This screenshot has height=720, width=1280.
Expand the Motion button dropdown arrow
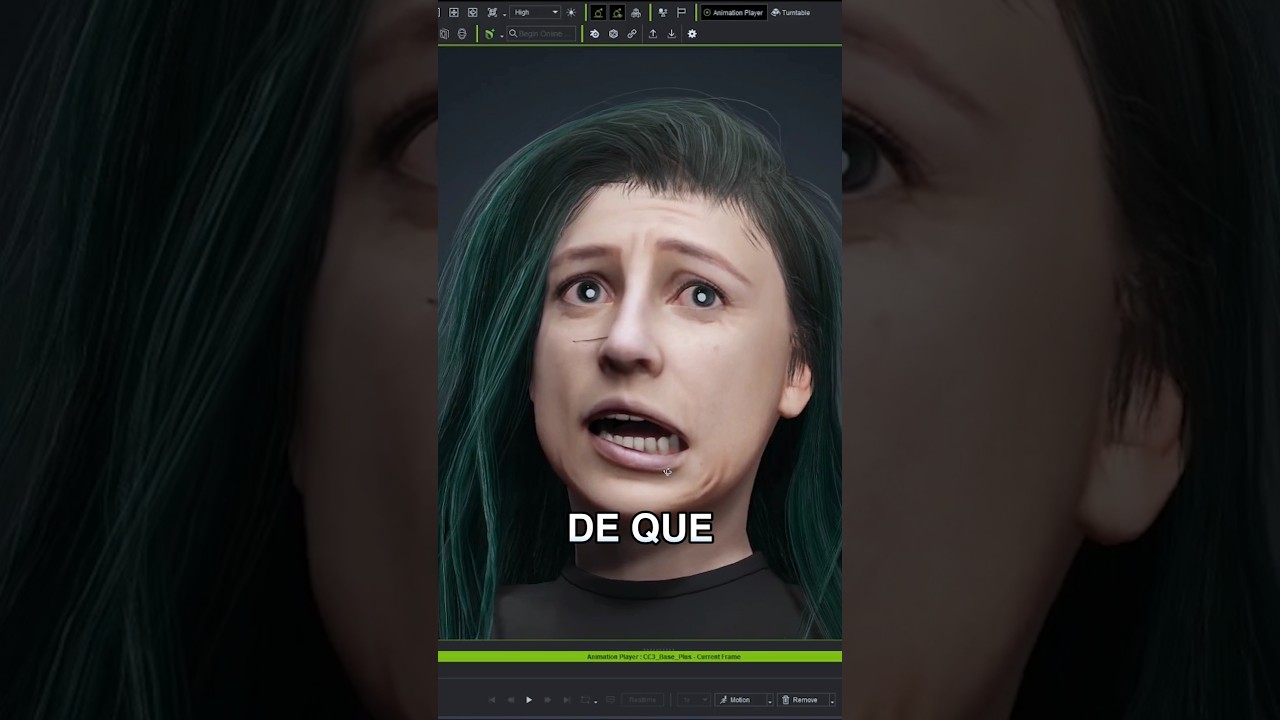tap(770, 701)
